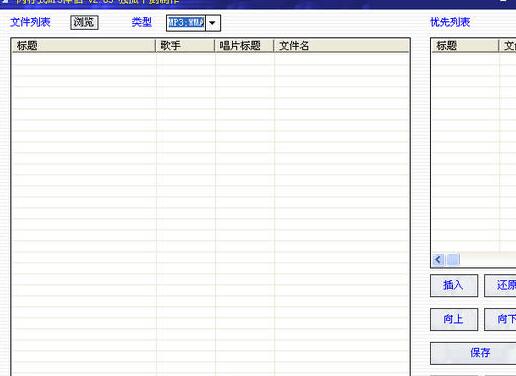Click 标题 header in the 优先列表 panel

point(465,46)
